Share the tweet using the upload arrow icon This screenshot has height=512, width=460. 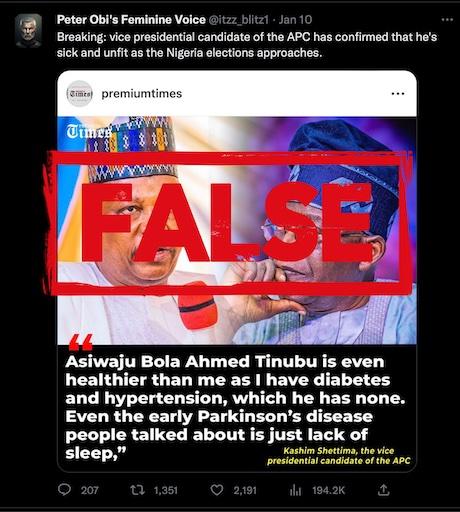pos(384,490)
